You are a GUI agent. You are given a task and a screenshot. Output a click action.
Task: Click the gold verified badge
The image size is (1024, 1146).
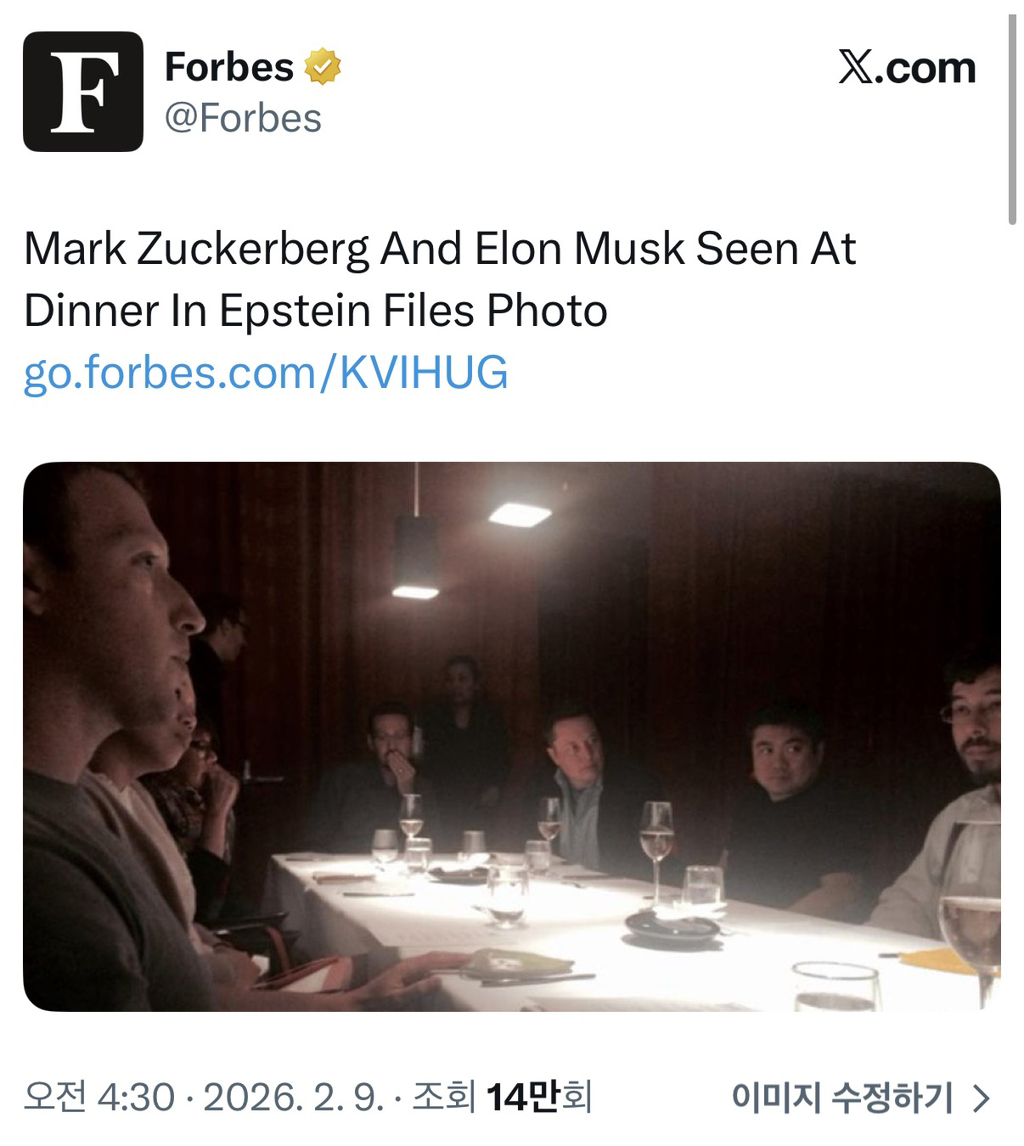click(x=322, y=68)
